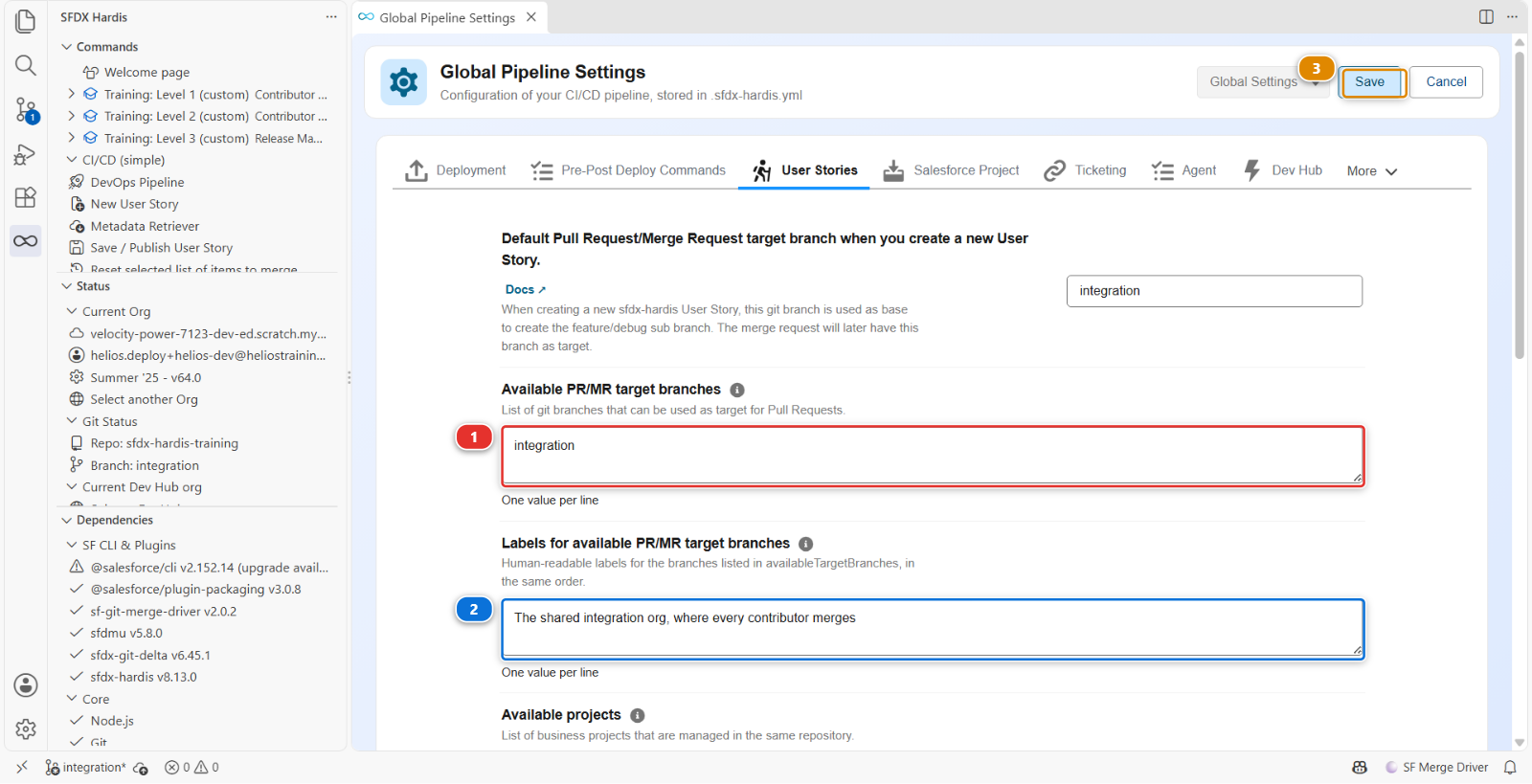The height and width of the screenshot is (784, 1532).
Task: Open the More tabs dropdown
Action: [1371, 171]
